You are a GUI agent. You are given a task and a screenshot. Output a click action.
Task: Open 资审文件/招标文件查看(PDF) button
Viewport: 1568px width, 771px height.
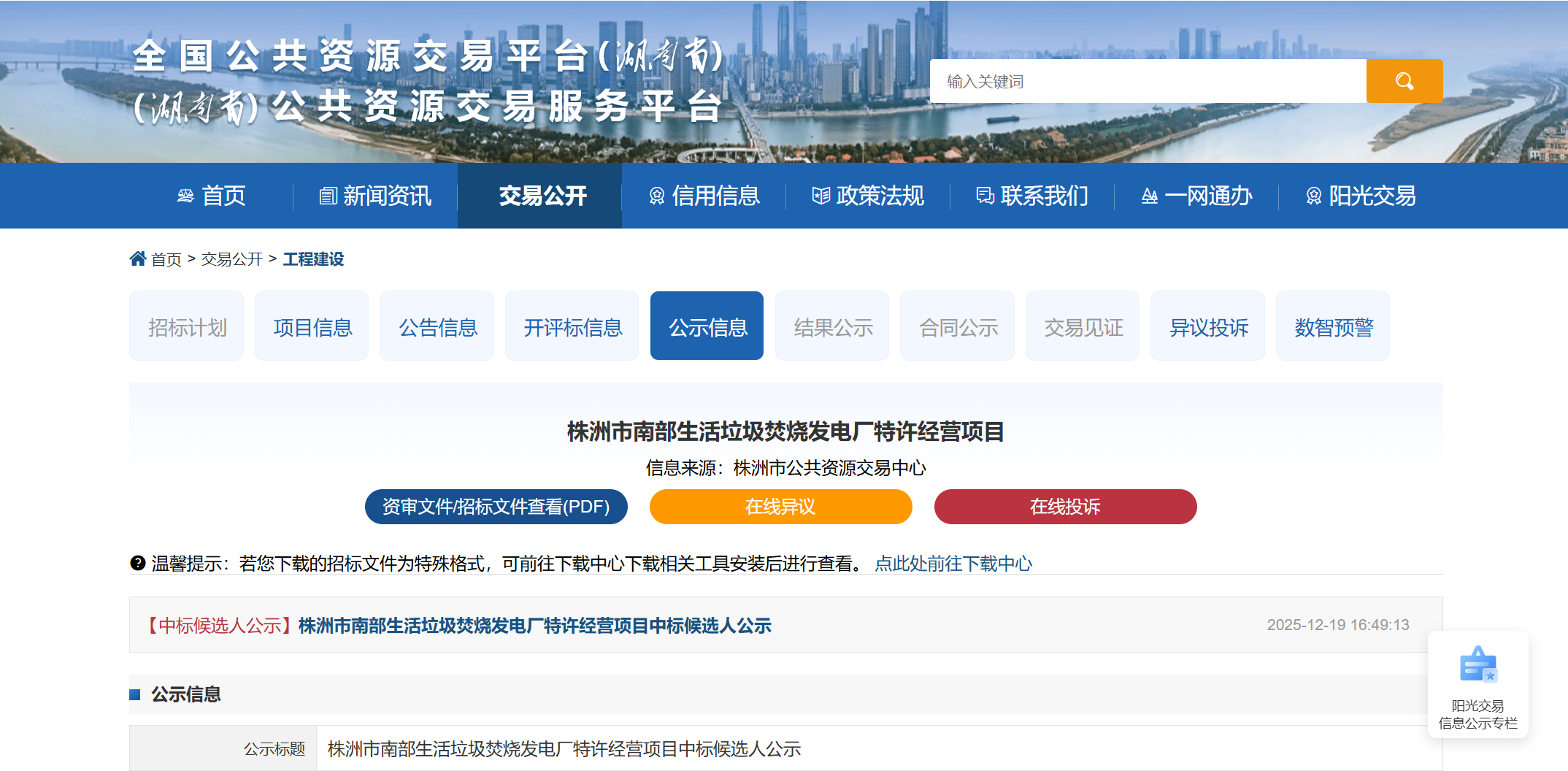click(x=496, y=507)
